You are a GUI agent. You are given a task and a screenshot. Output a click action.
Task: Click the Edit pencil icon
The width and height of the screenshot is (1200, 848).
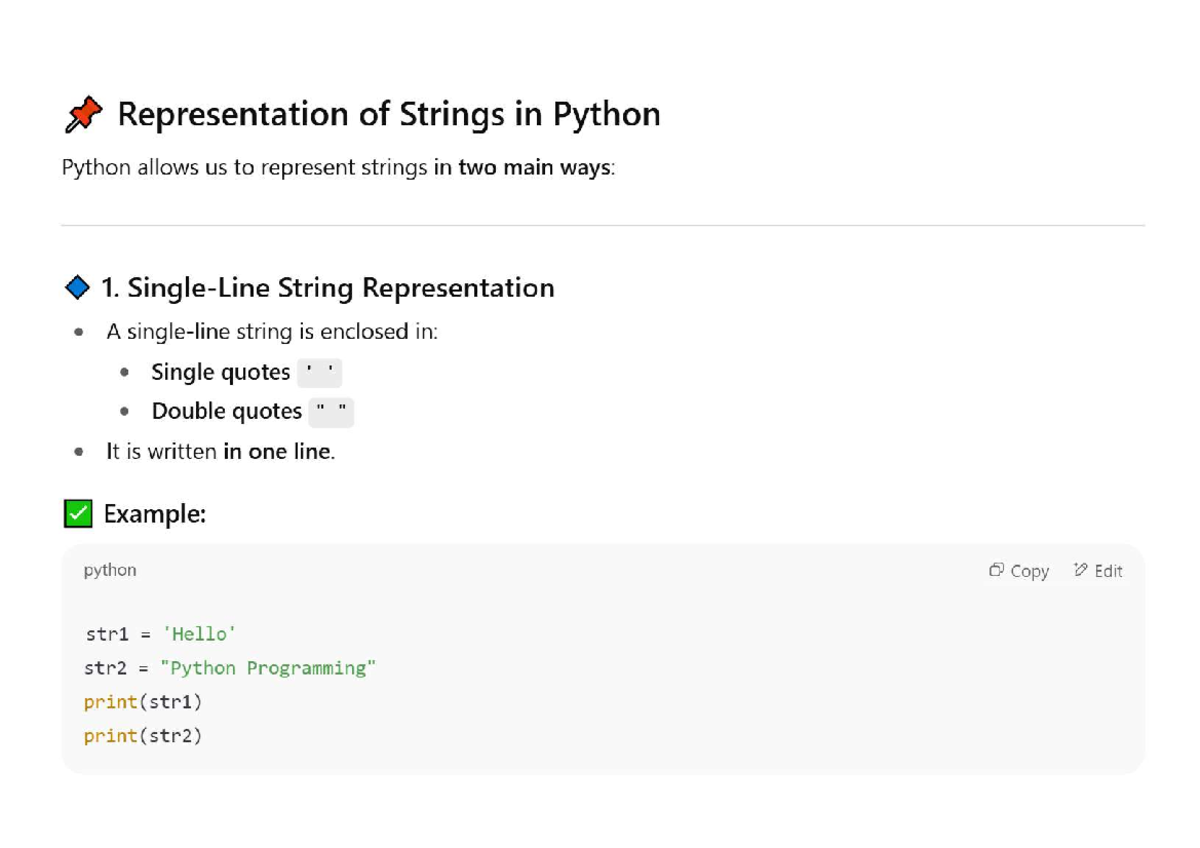point(1079,570)
